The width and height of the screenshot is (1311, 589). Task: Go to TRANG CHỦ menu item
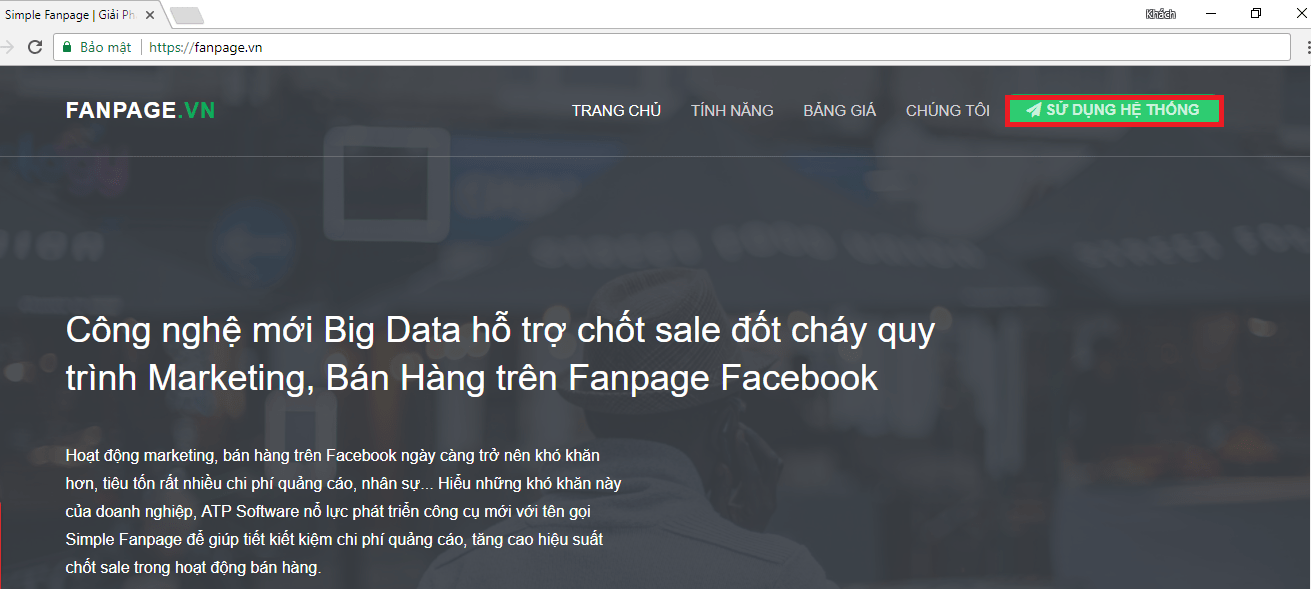(x=616, y=111)
